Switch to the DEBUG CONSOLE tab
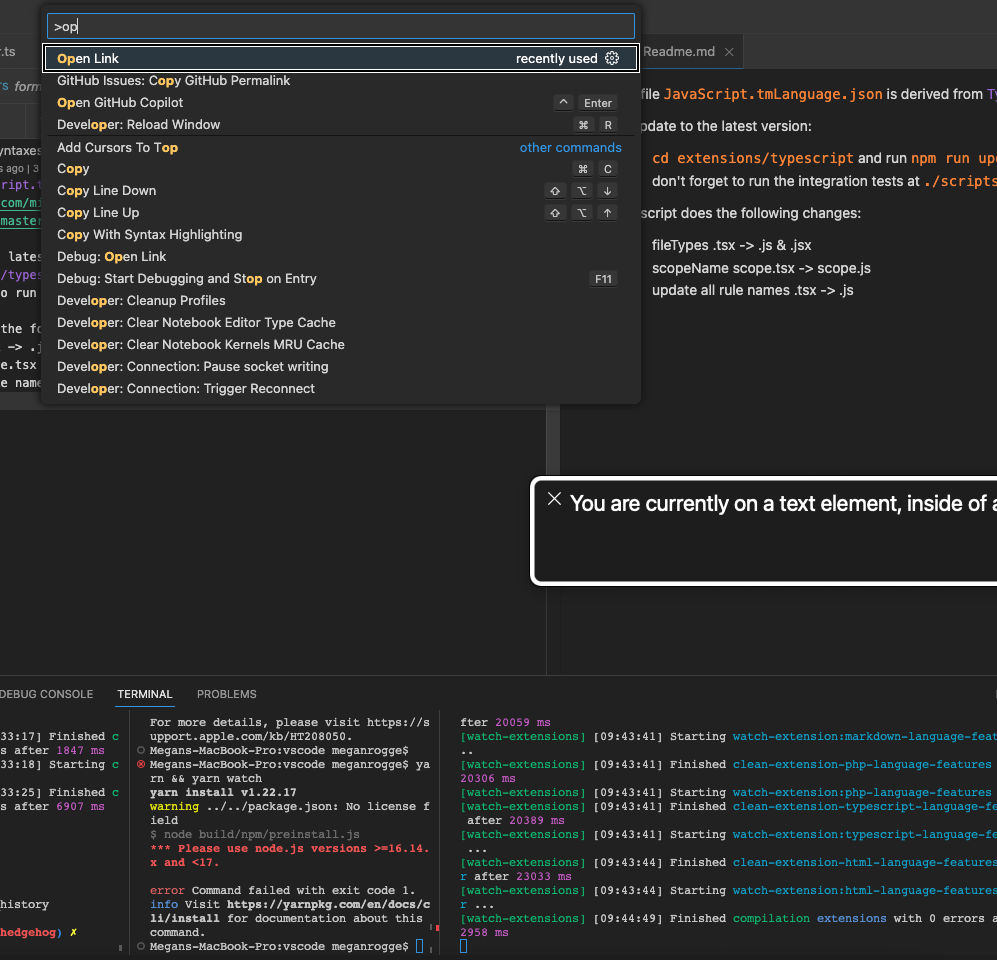 click(x=46, y=694)
